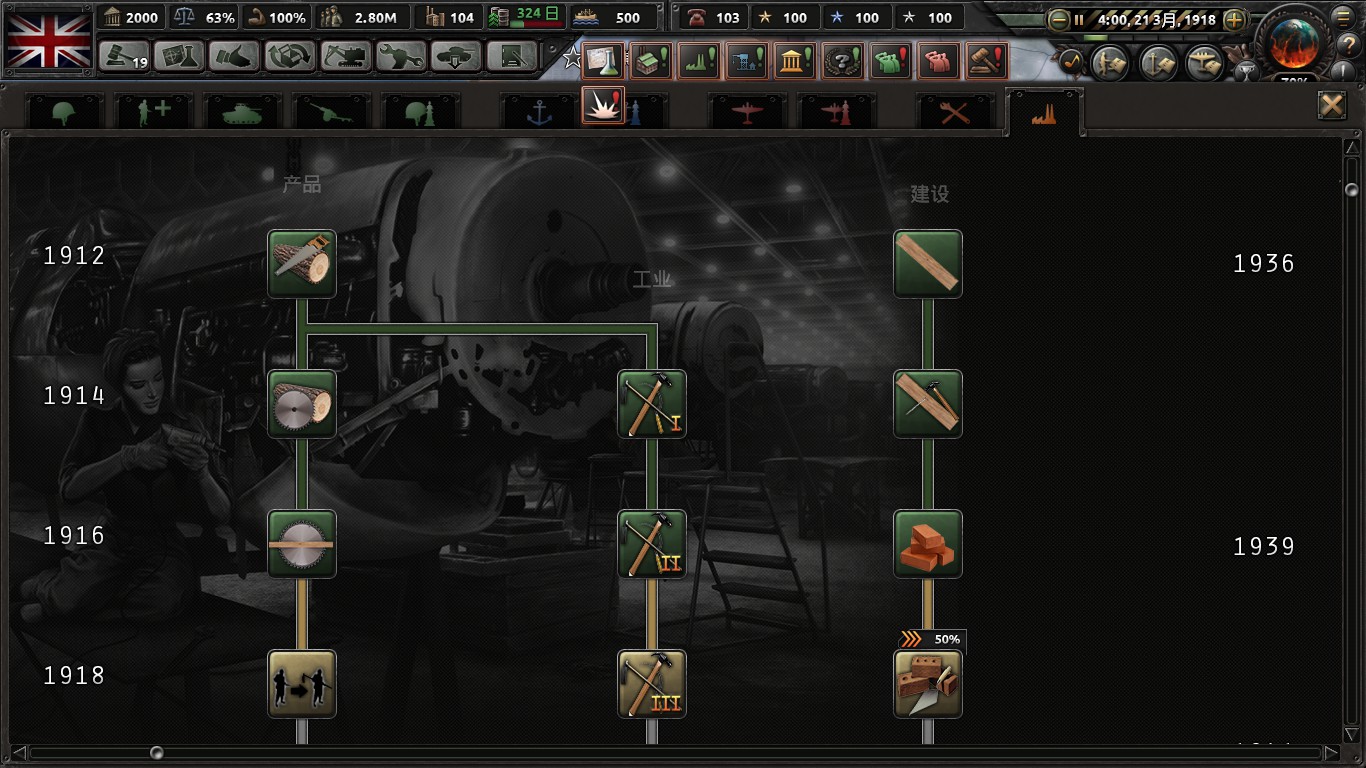Select the air plane map mode button
The image size is (1366, 768).
[x=1205, y=63]
